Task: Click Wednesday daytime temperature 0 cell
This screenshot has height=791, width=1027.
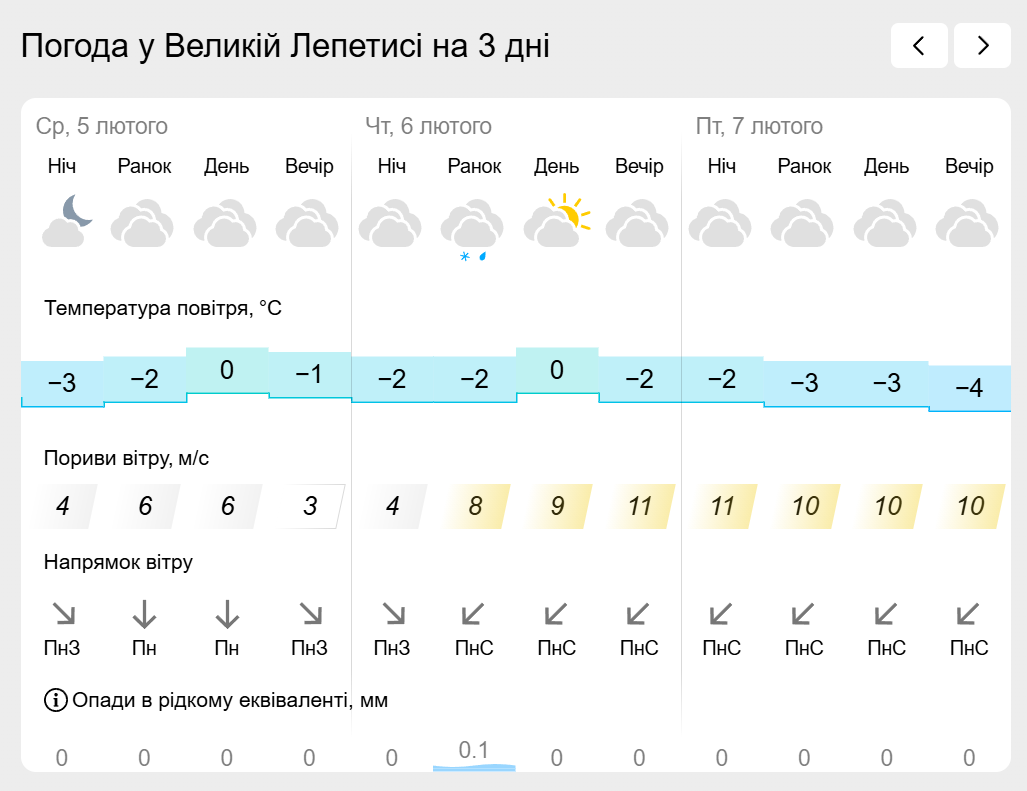Action: (x=227, y=371)
